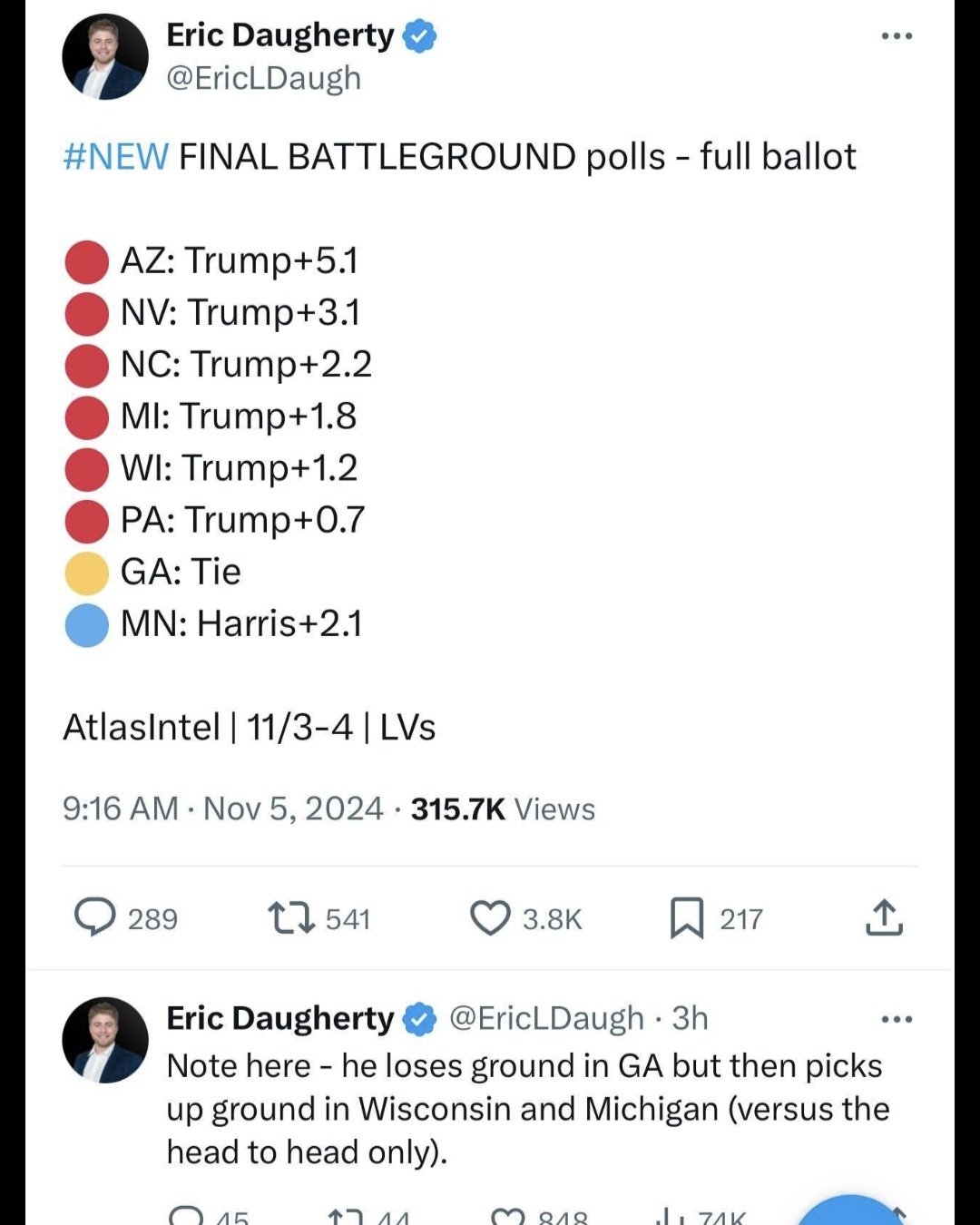
Task: Repost the reply tweet with 44 reposts
Action: (x=346, y=1216)
